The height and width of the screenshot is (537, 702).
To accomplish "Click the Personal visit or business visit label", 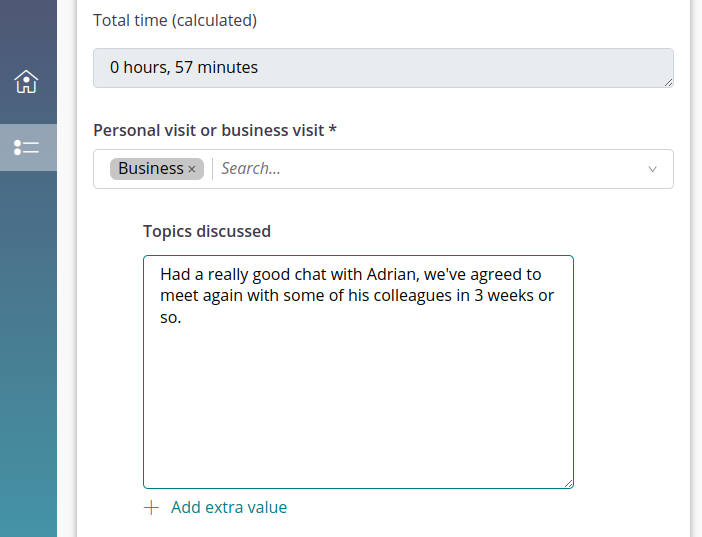I will (208, 130).
